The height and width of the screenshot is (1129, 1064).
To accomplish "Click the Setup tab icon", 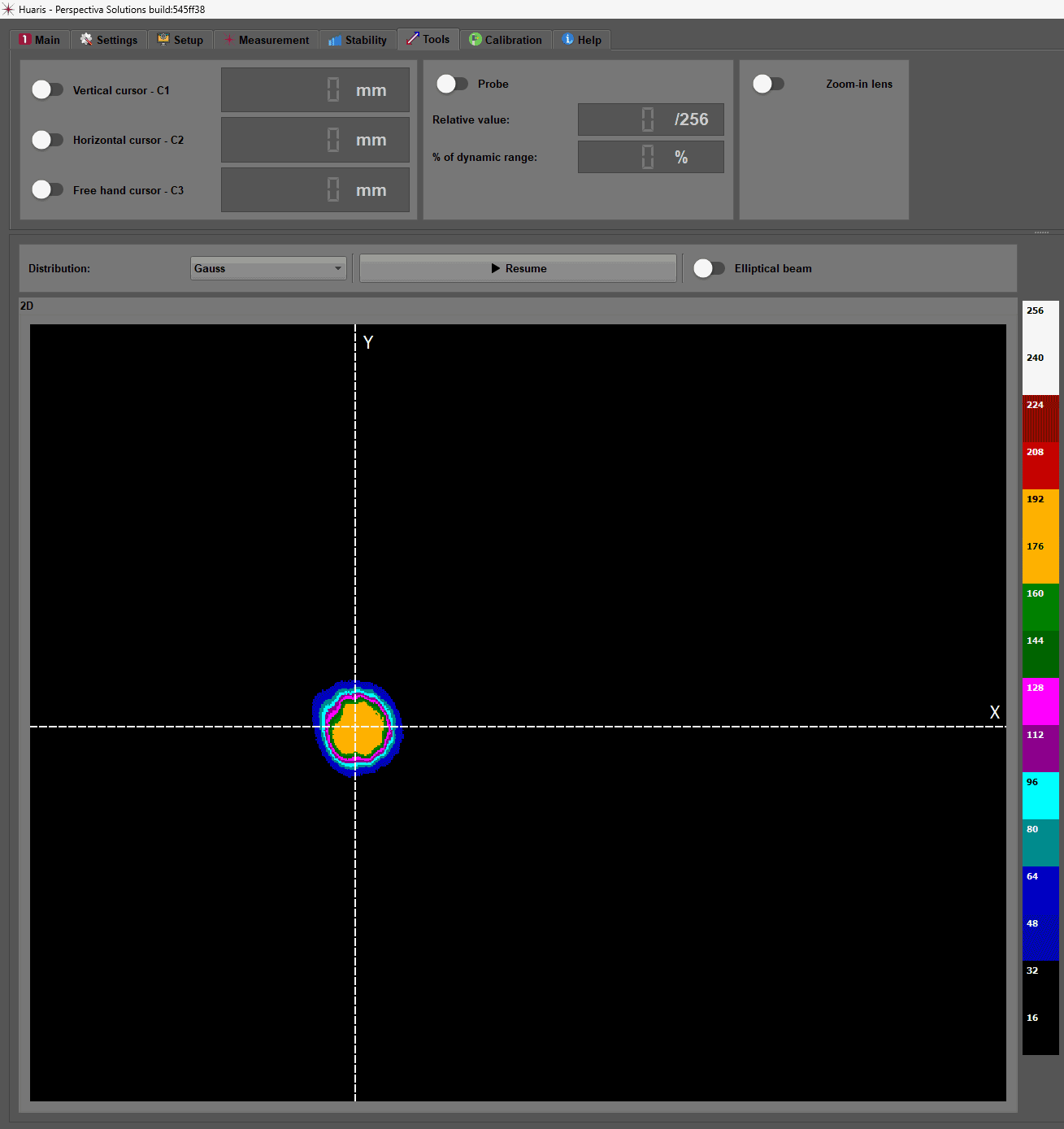I will pos(163,40).
